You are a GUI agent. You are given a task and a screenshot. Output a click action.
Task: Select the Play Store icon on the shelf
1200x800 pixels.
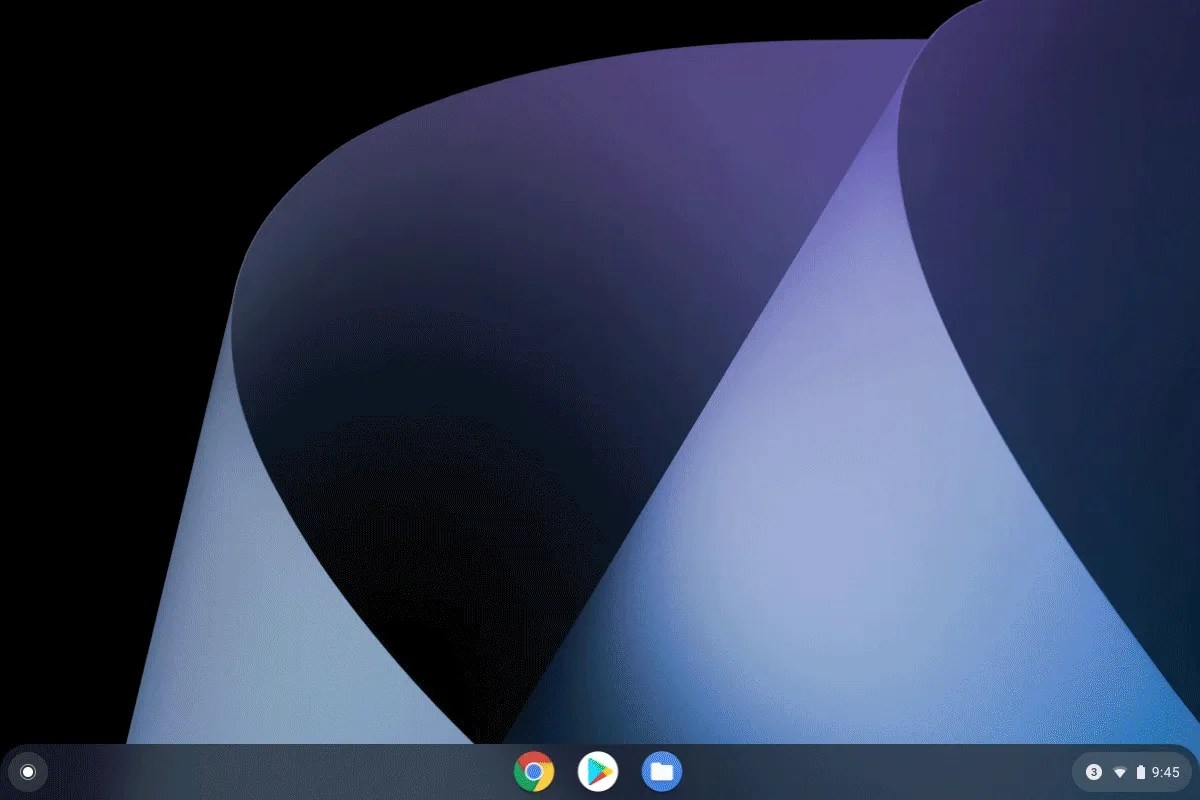(x=598, y=771)
